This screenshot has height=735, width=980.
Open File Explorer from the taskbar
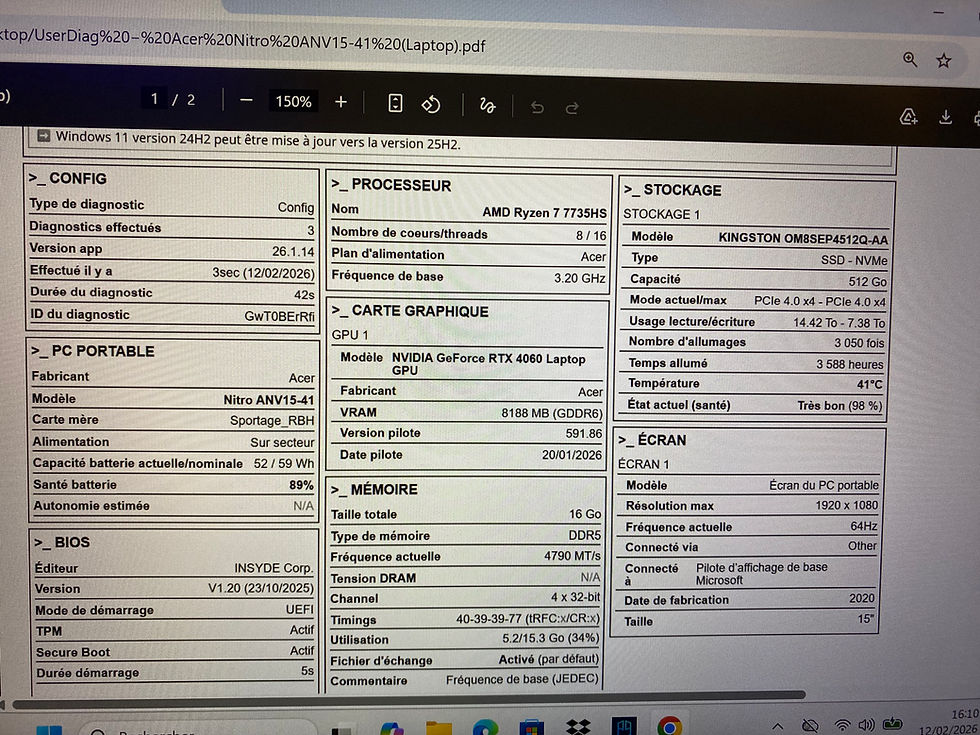[x=439, y=728]
